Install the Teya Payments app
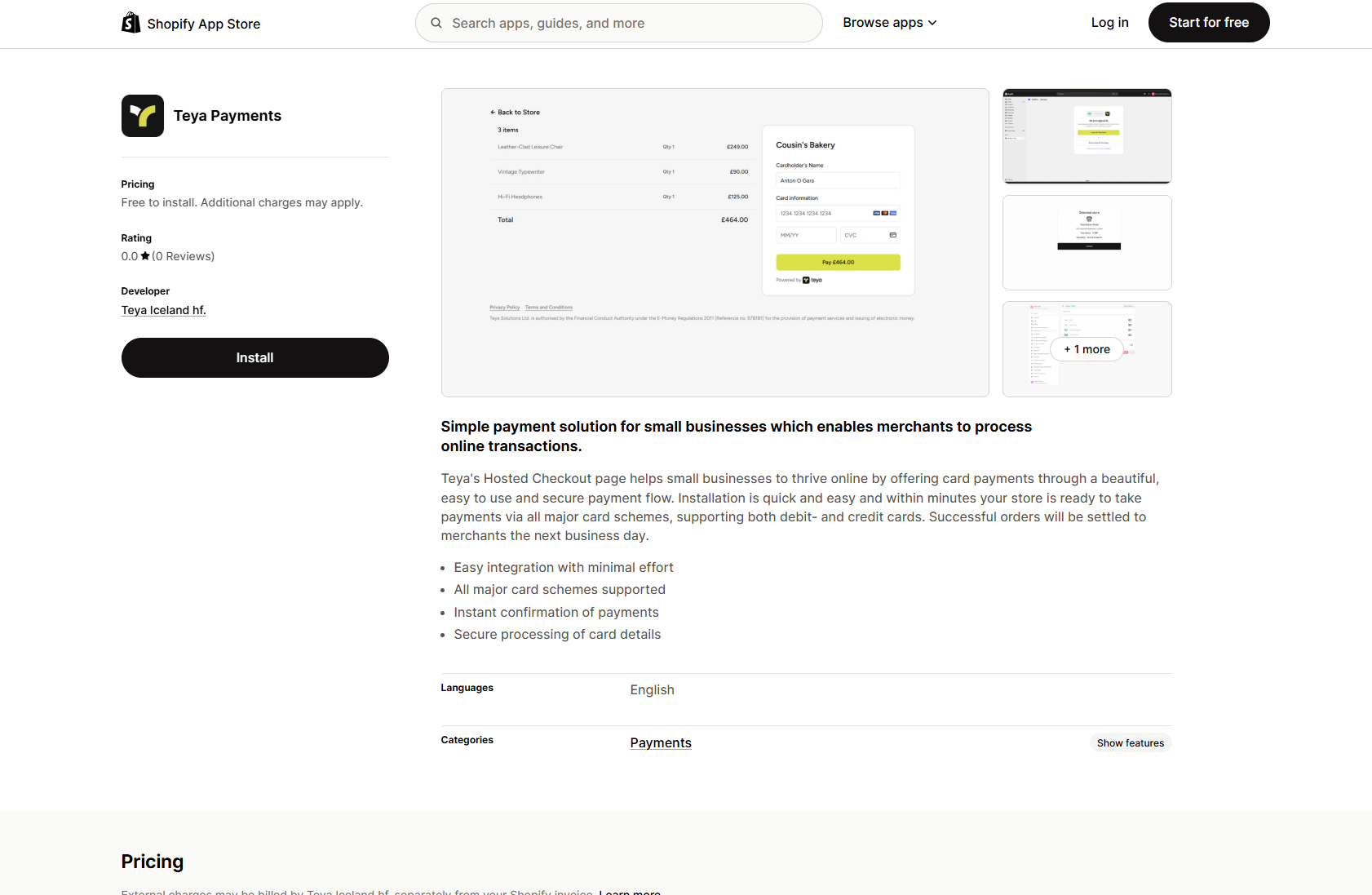This screenshot has height=895, width=1372. [255, 357]
